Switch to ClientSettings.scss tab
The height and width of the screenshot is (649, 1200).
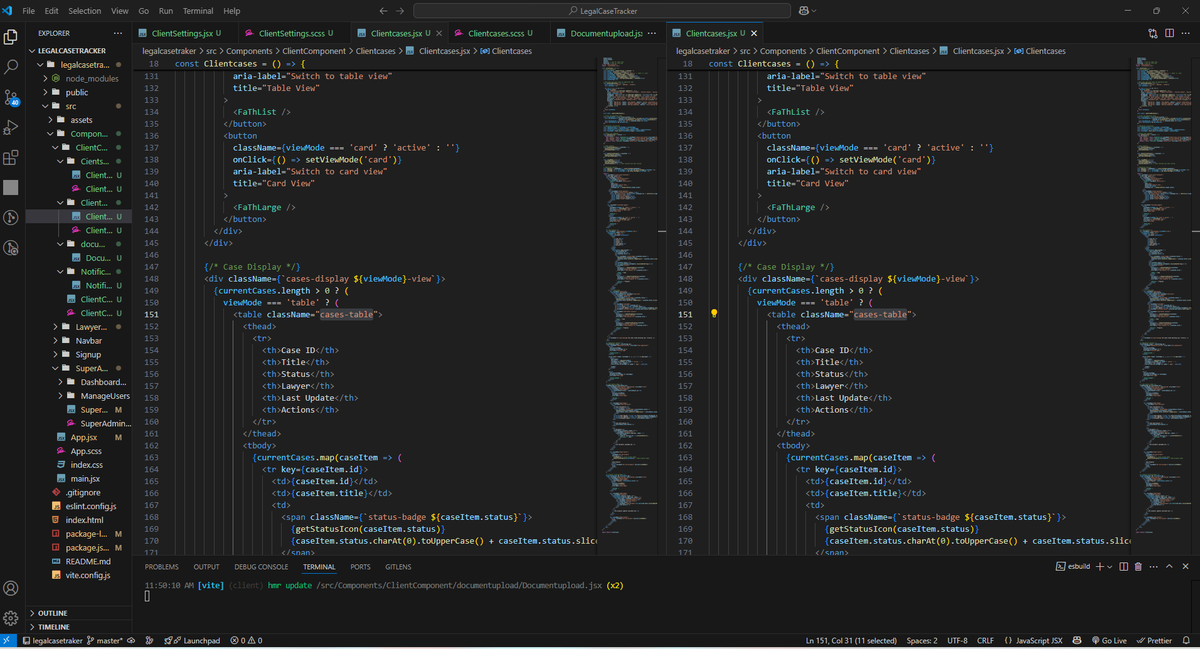coord(292,33)
